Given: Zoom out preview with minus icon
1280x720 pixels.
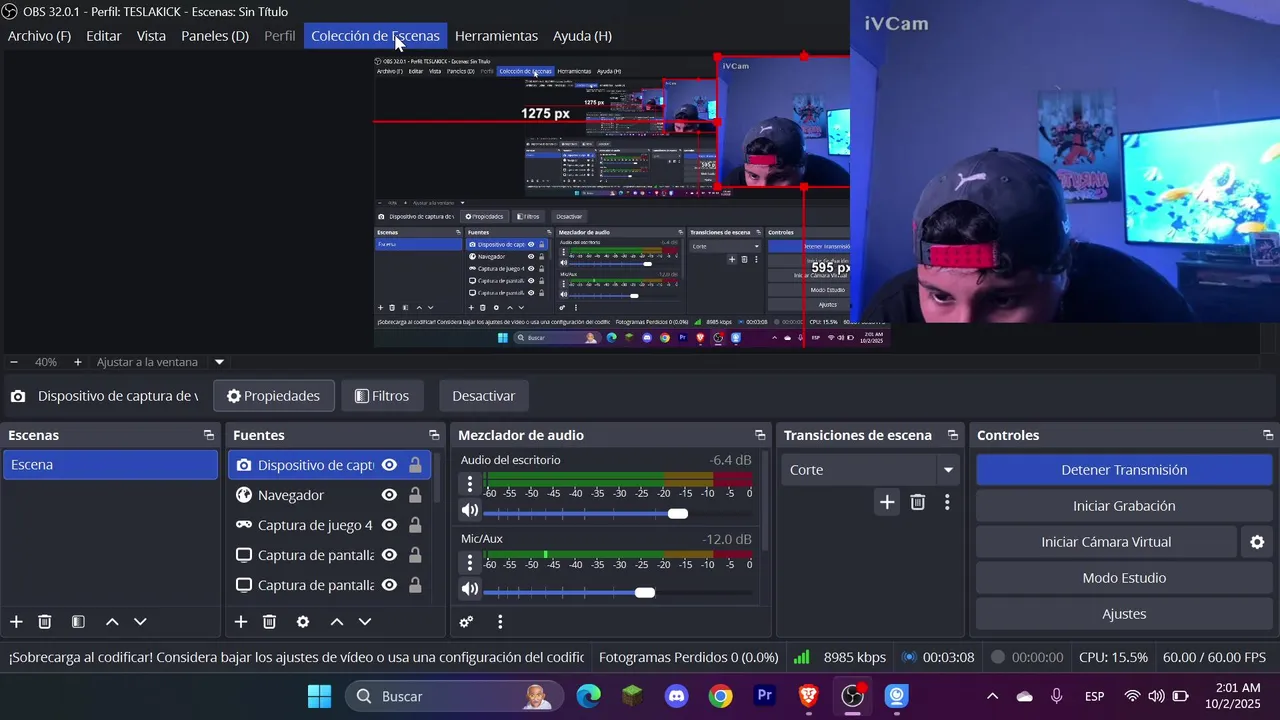Looking at the screenshot, I should pyautogui.click(x=14, y=362).
